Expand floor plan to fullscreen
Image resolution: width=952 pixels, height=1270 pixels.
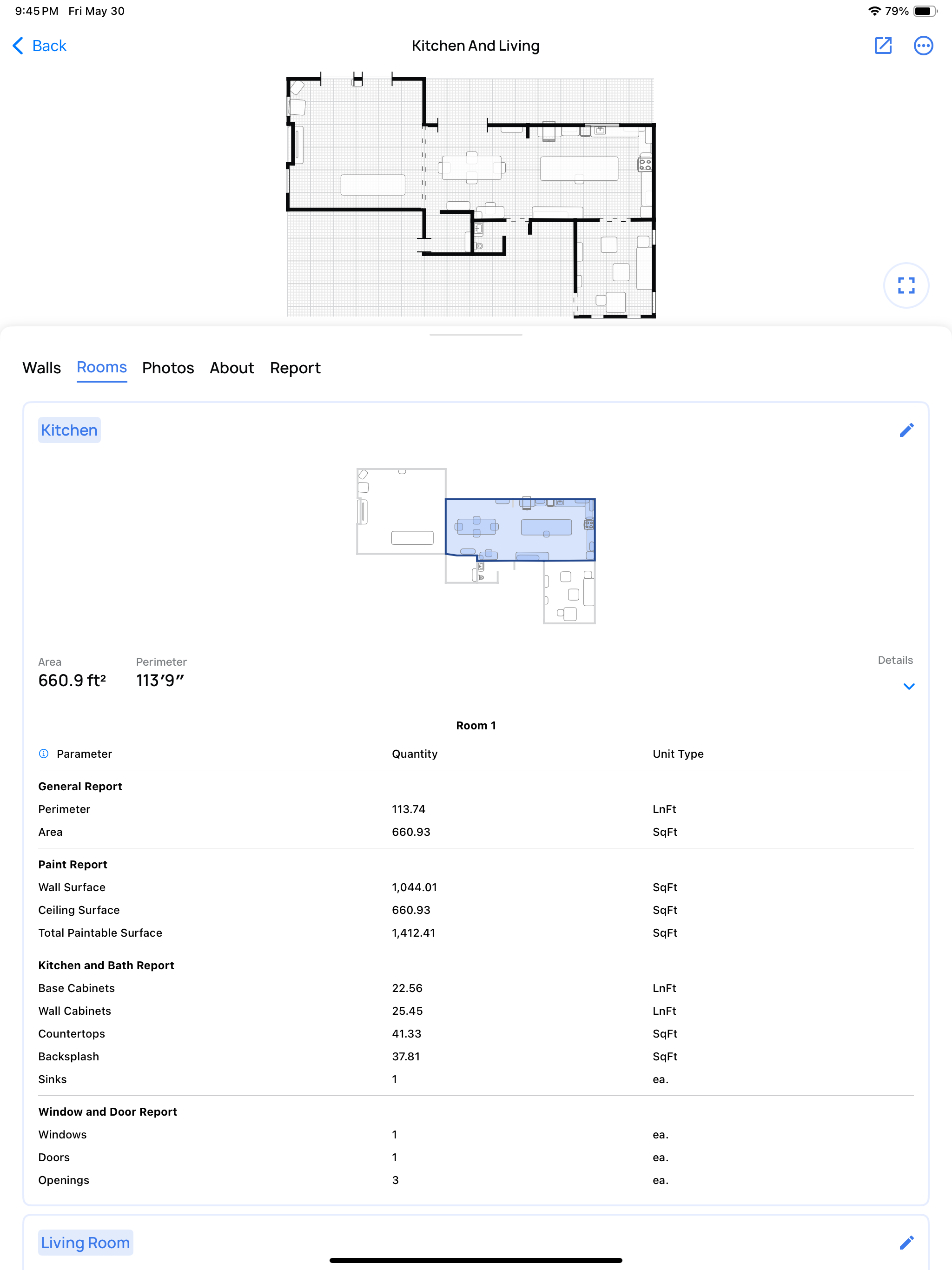pyautogui.click(x=906, y=285)
